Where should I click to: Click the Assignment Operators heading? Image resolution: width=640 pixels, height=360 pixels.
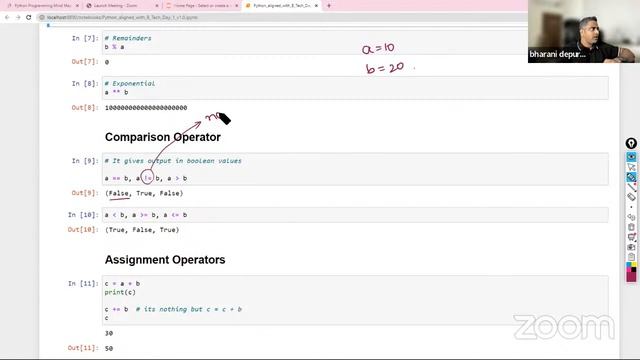(x=165, y=260)
